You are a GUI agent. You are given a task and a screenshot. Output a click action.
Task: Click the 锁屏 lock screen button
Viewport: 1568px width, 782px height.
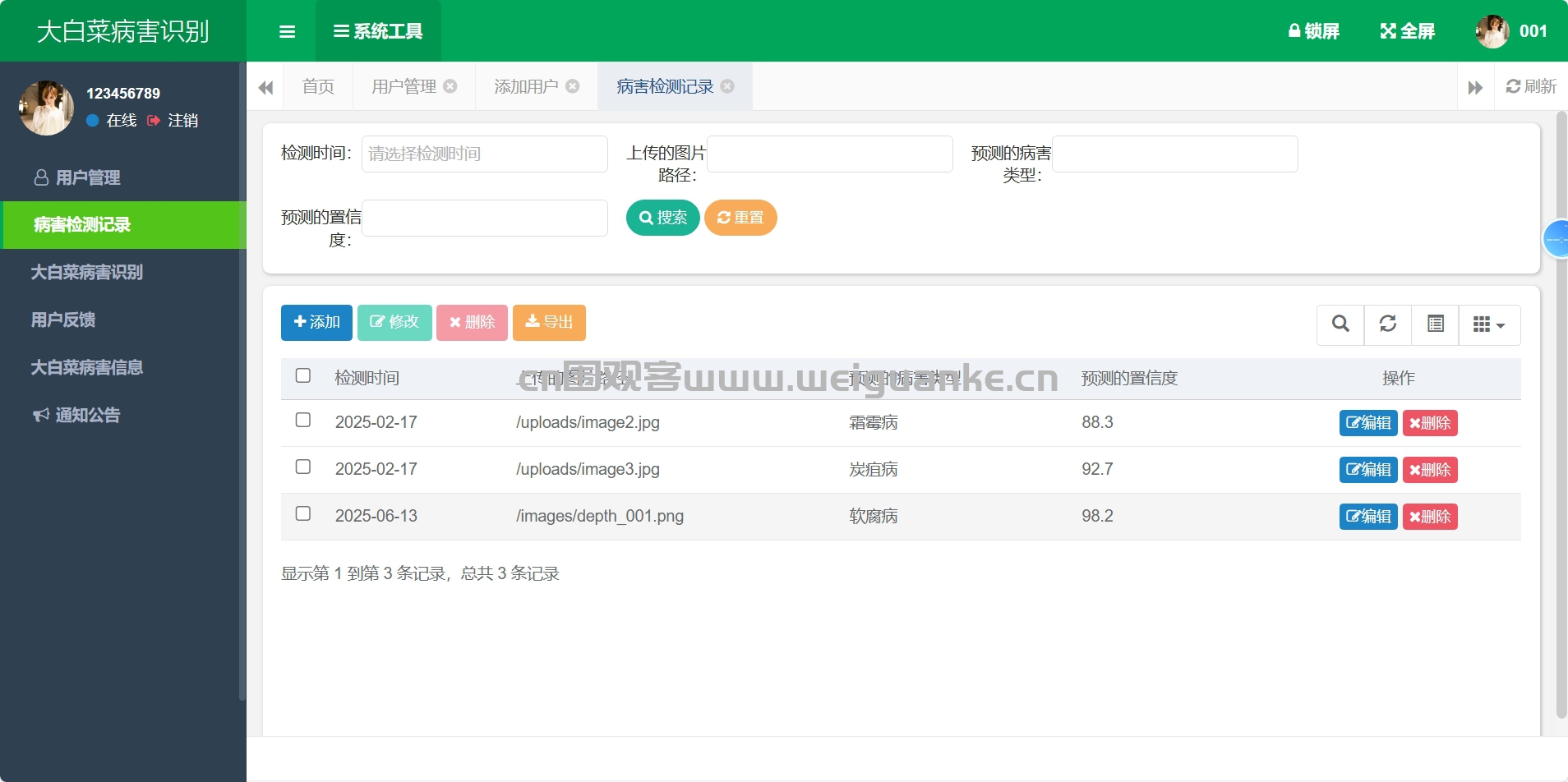tap(1313, 31)
